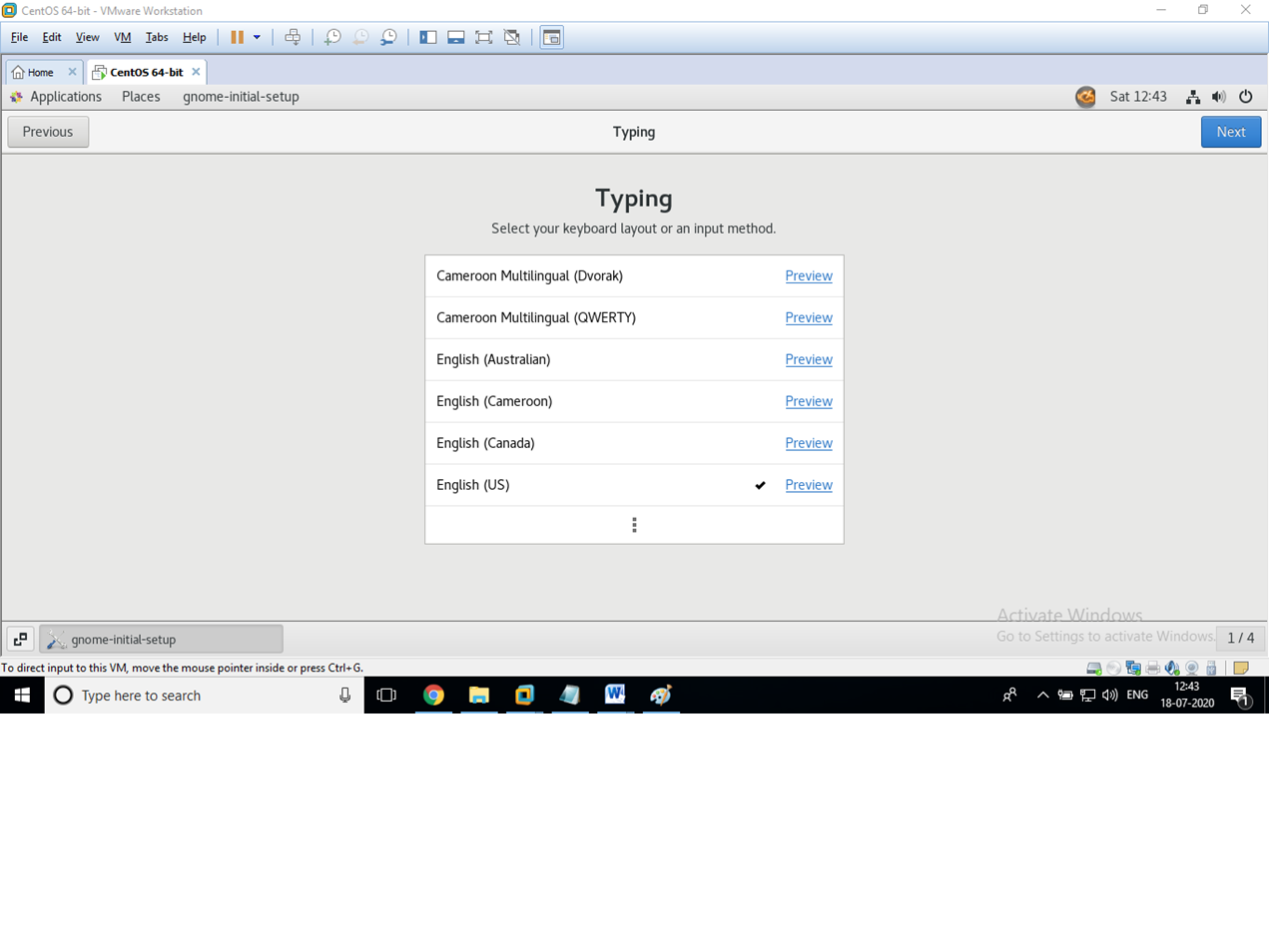Open the 1 / 4 workspace switcher
Image resolution: width=1269 pixels, height=952 pixels.
point(1241,638)
